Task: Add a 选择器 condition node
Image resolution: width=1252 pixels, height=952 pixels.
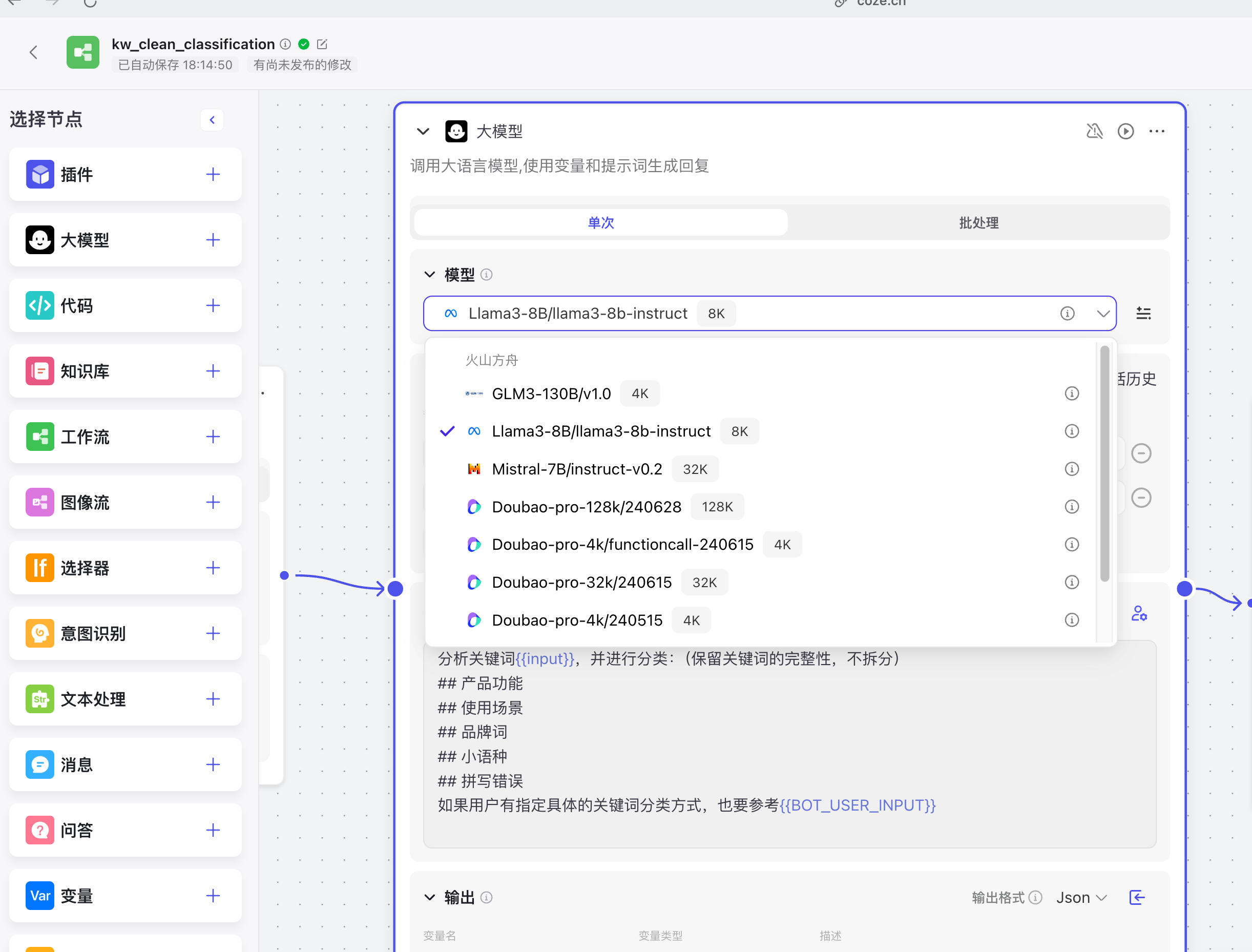Action: pyautogui.click(x=213, y=568)
